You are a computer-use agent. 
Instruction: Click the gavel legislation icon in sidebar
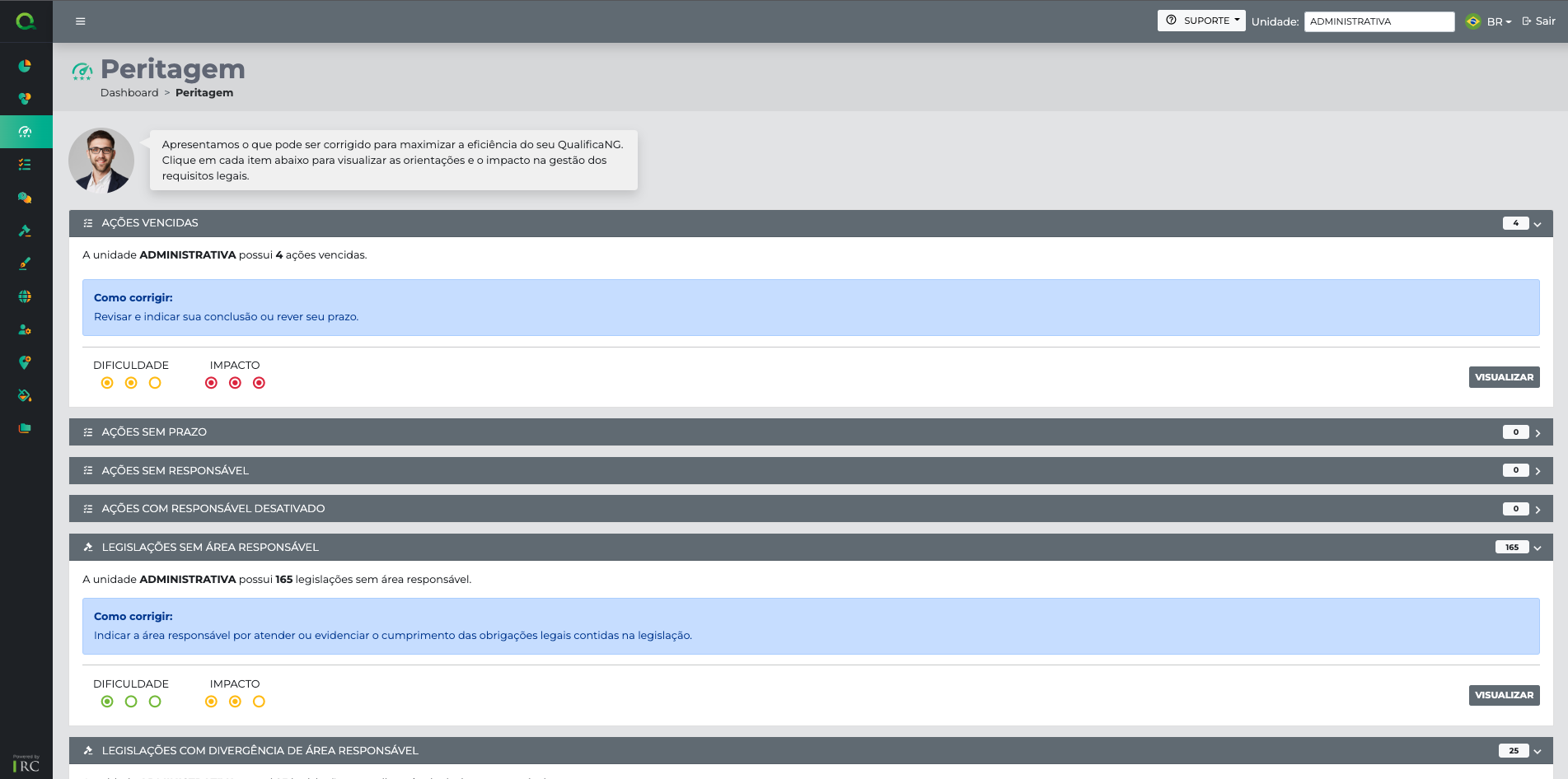(x=25, y=231)
